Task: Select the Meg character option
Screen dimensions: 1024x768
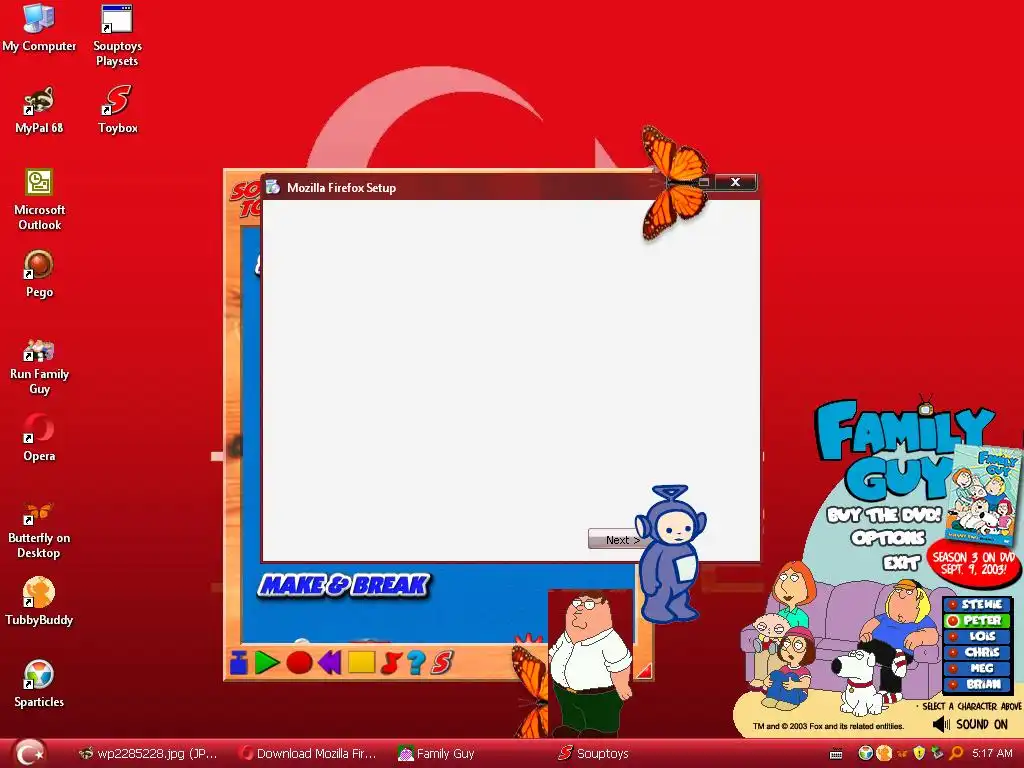Action: click(977, 668)
